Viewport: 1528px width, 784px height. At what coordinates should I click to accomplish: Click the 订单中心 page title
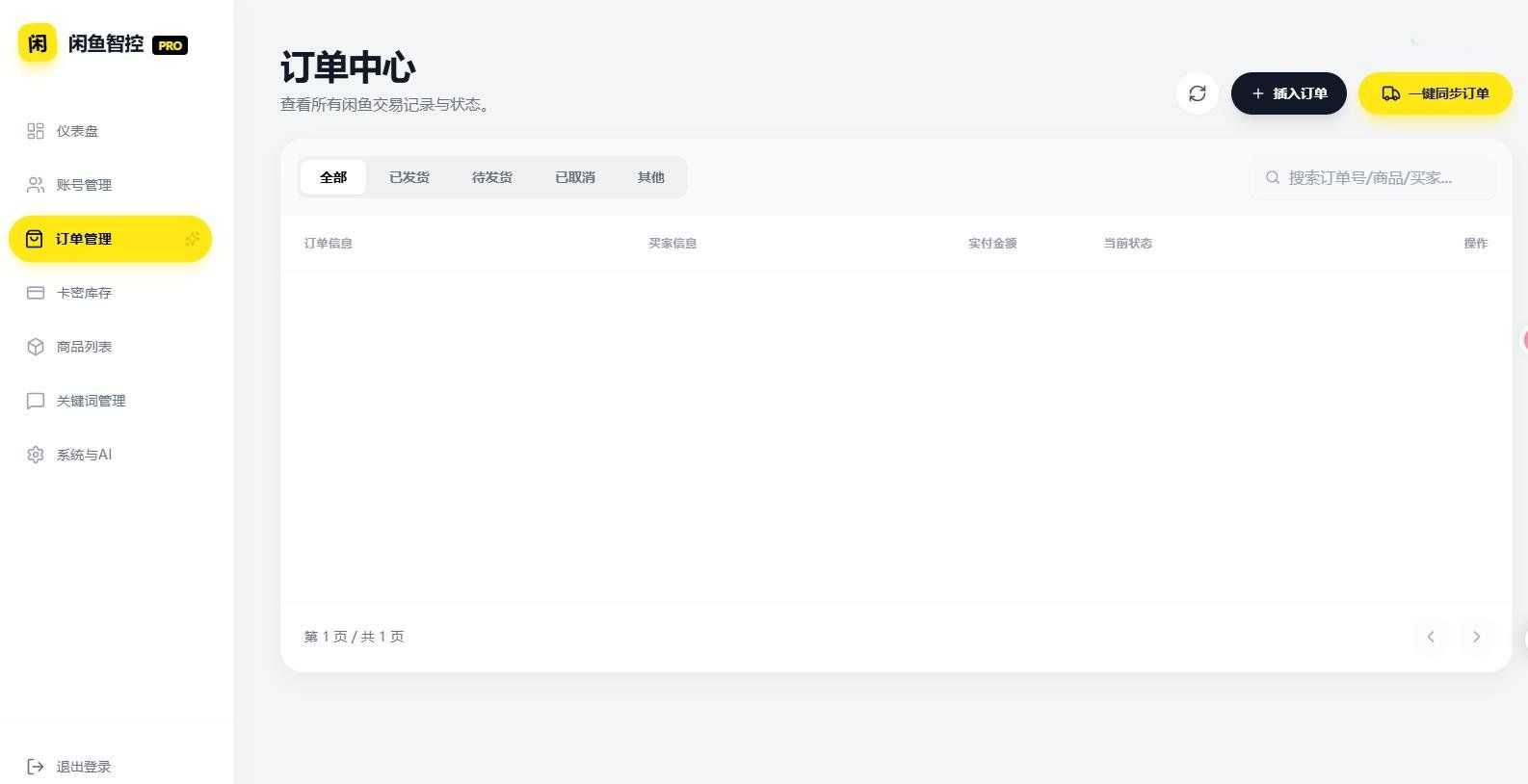348,67
